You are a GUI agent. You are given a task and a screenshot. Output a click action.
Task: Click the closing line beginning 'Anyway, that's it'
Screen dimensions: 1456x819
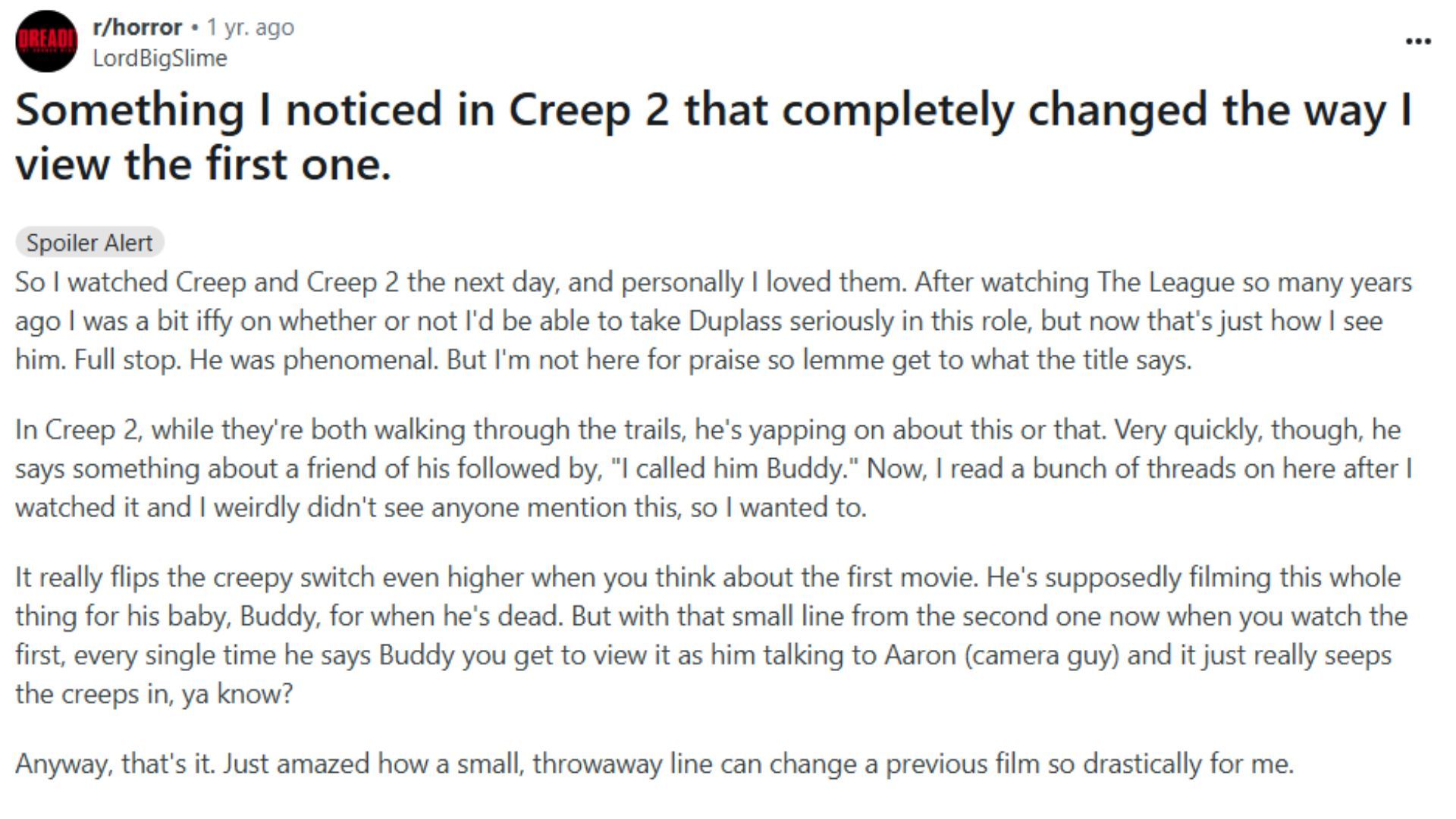pos(654,763)
